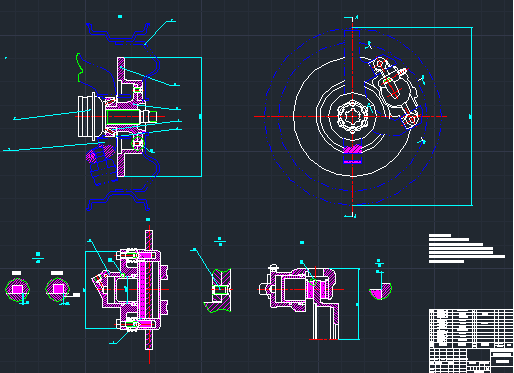
Task: Select the top section-cut marker above circular view
Action: [351, 19]
